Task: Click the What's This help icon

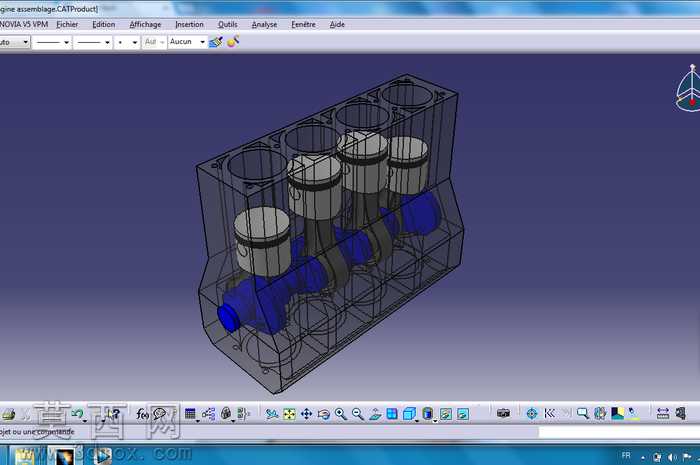Action: 114,414
